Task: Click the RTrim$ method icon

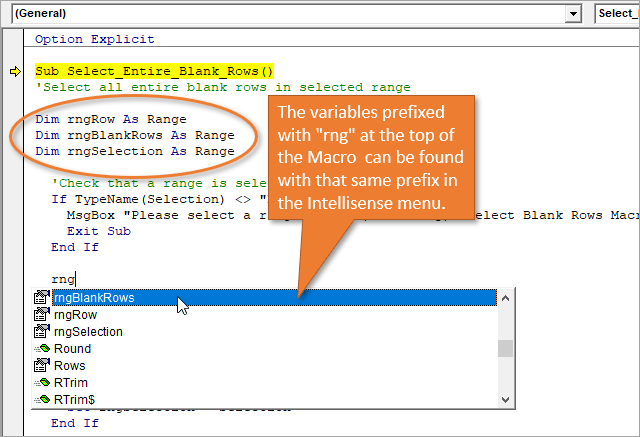Action: (x=42, y=400)
